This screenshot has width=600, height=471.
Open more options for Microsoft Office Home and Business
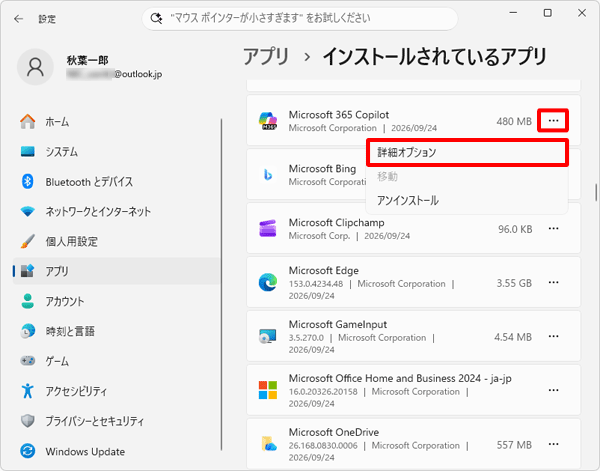[553, 390]
